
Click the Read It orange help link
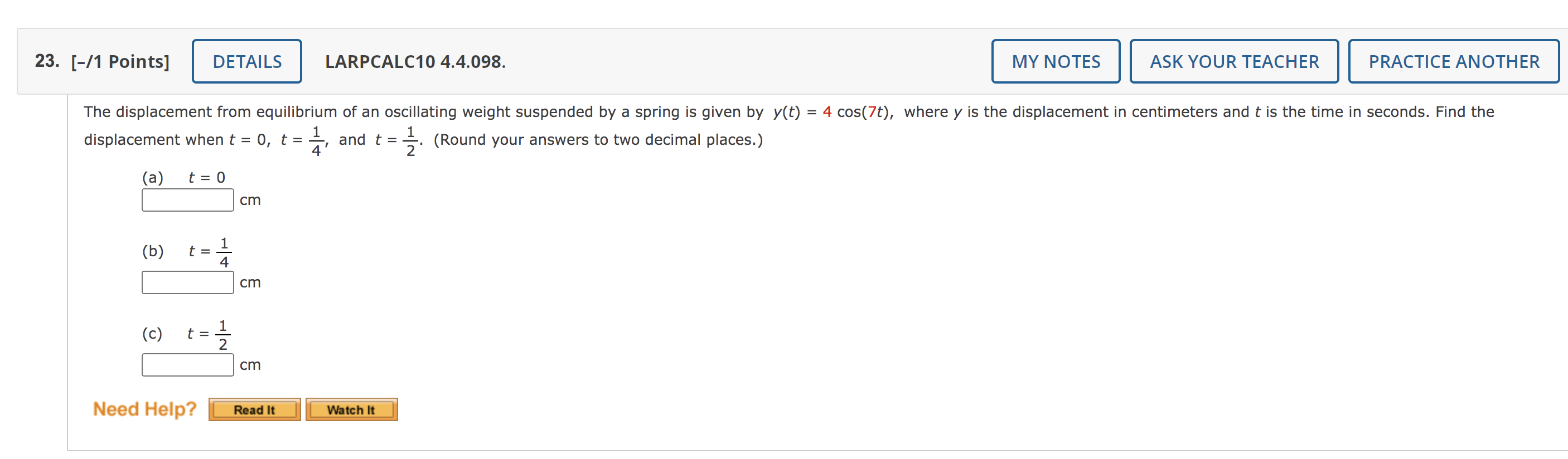(x=254, y=409)
